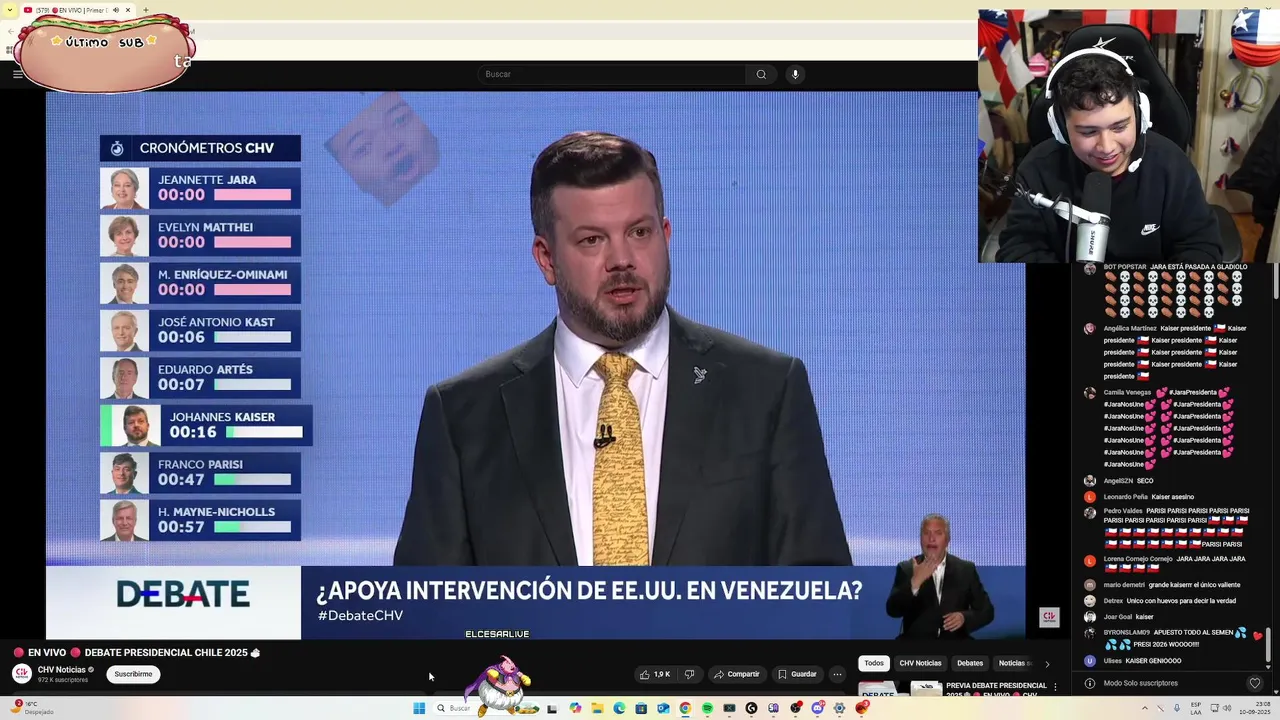The width and height of the screenshot is (1280, 720).
Task: Click chat author Lorena Cornejo Cornejo
Action: pyautogui.click(x=1138, y=559)
